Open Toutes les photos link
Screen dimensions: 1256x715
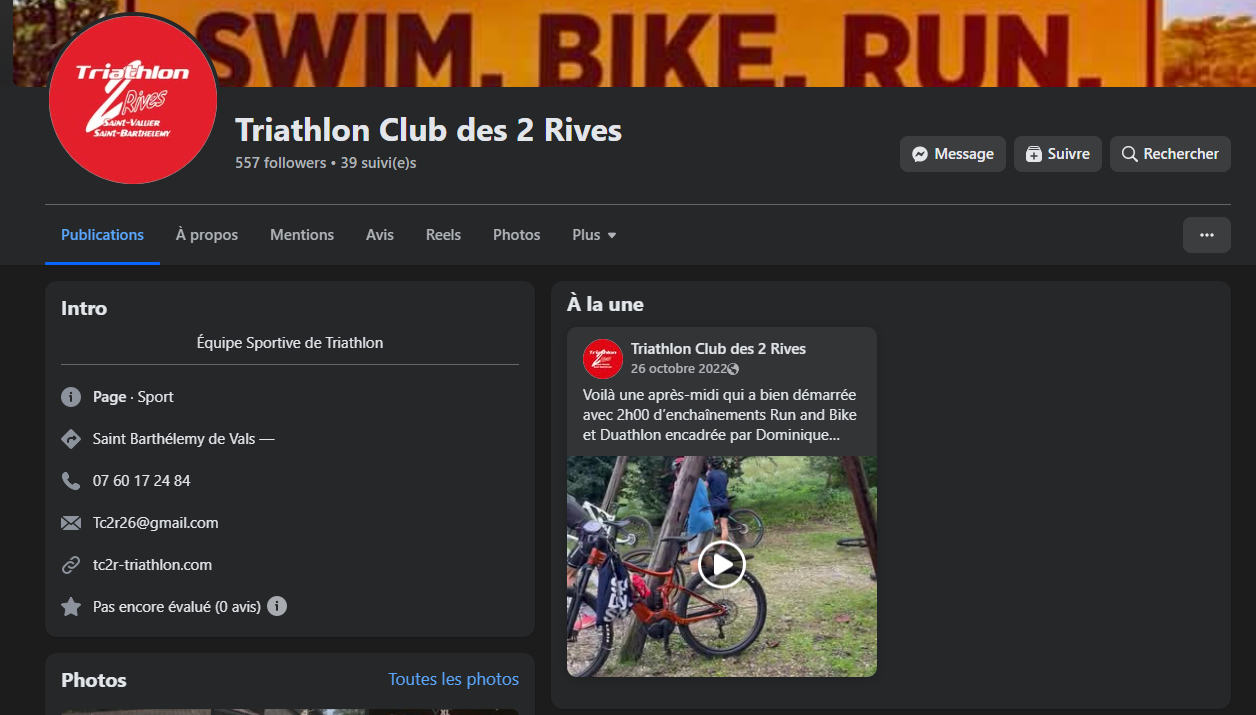tap(454, 679)
